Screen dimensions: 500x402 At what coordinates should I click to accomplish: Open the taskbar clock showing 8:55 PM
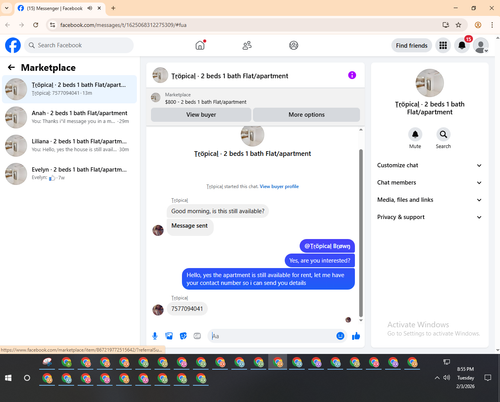(x=465, y=378)
